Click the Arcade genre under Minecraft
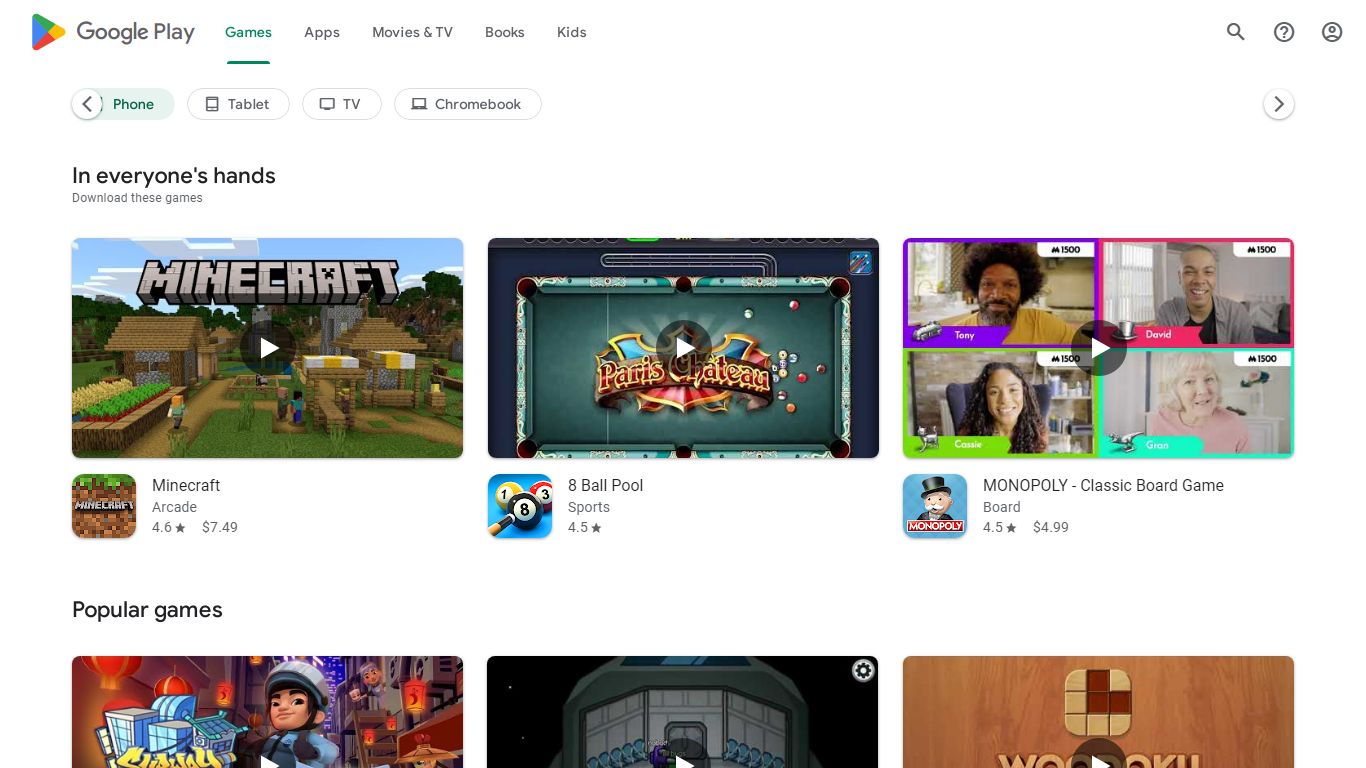Viewport: 1366px width, 768px height. point(174,507)
